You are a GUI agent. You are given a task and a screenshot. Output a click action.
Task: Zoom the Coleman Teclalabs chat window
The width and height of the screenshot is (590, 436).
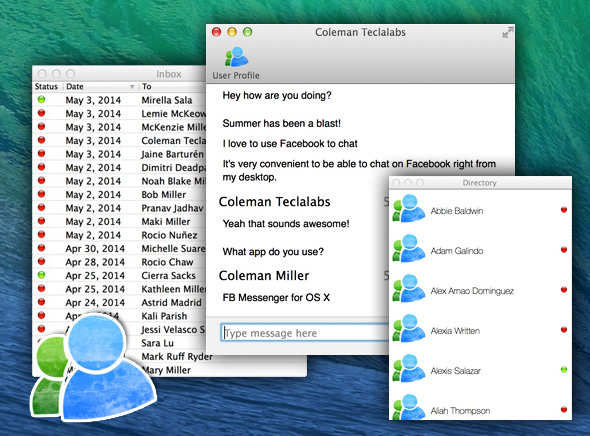247,32
